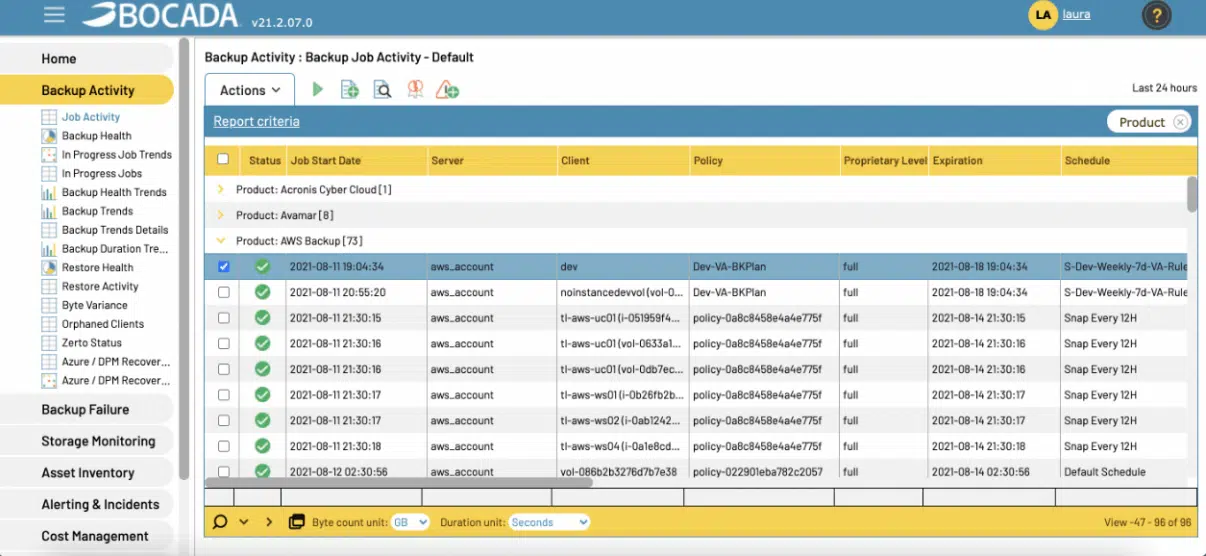The image size is (1206, 556).
Task: Click the Restore Activity grid icon
Action: 49,286
